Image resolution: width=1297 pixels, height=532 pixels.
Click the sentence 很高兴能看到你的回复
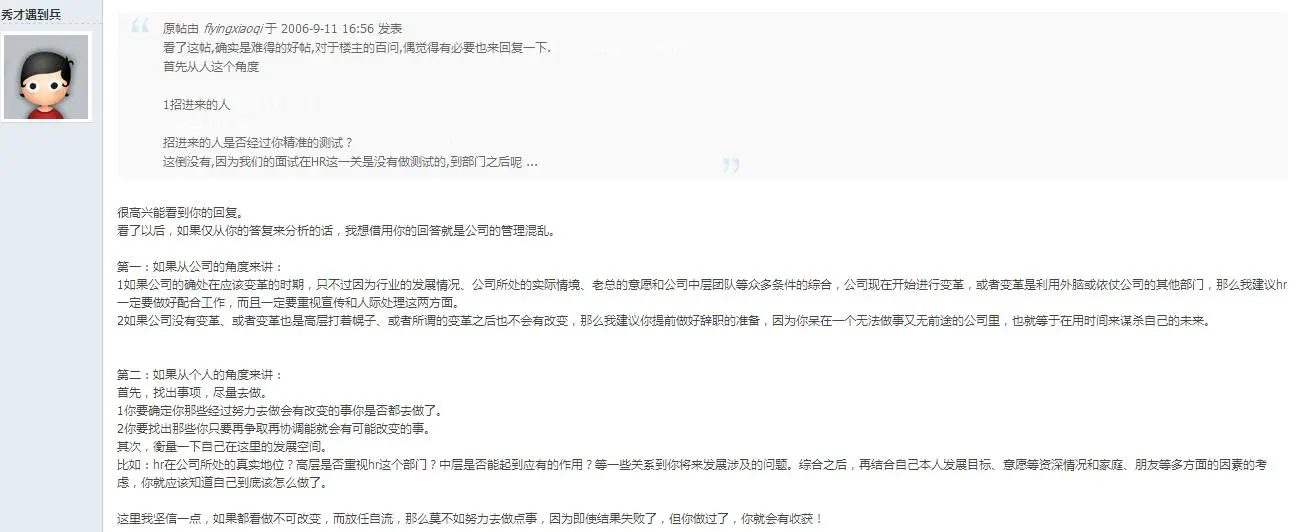(179, 212)
